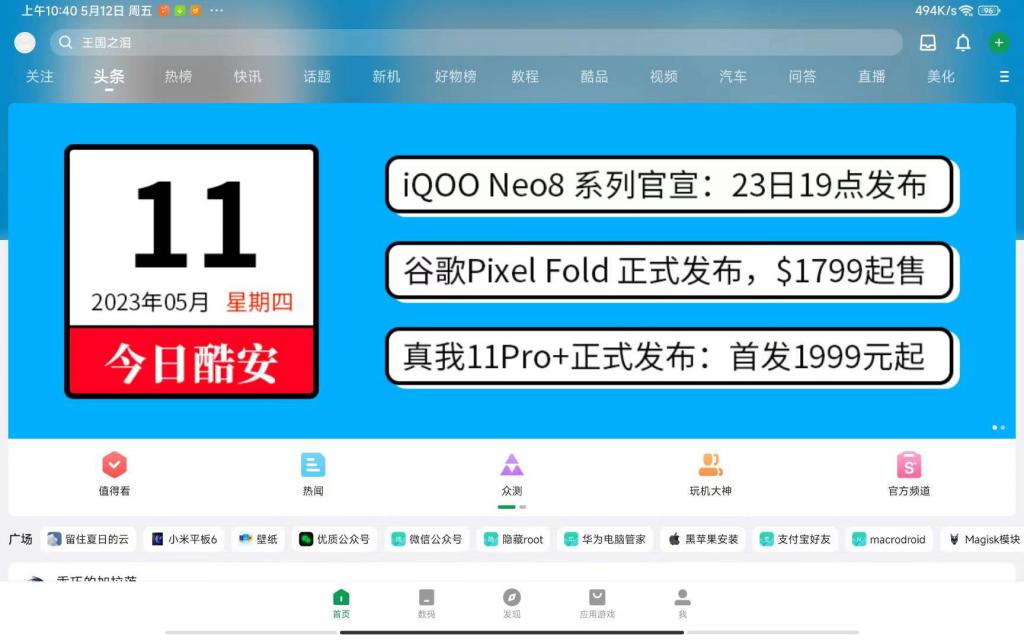
Task: Open the 华为电脑管家 topic chip
Action: pyautogui.click(x=605, y=539)
